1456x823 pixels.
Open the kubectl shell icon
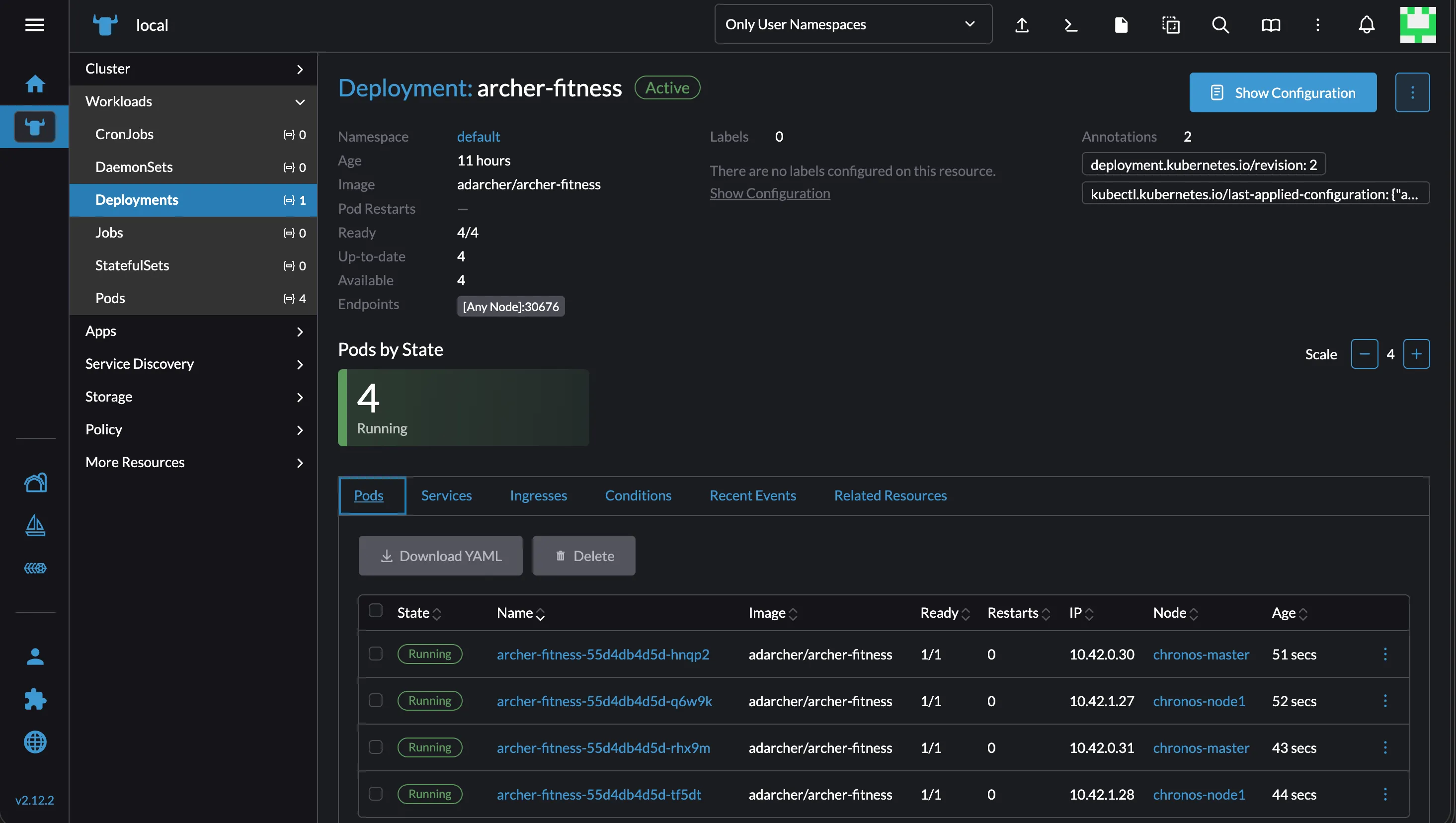pos(1071,25)
